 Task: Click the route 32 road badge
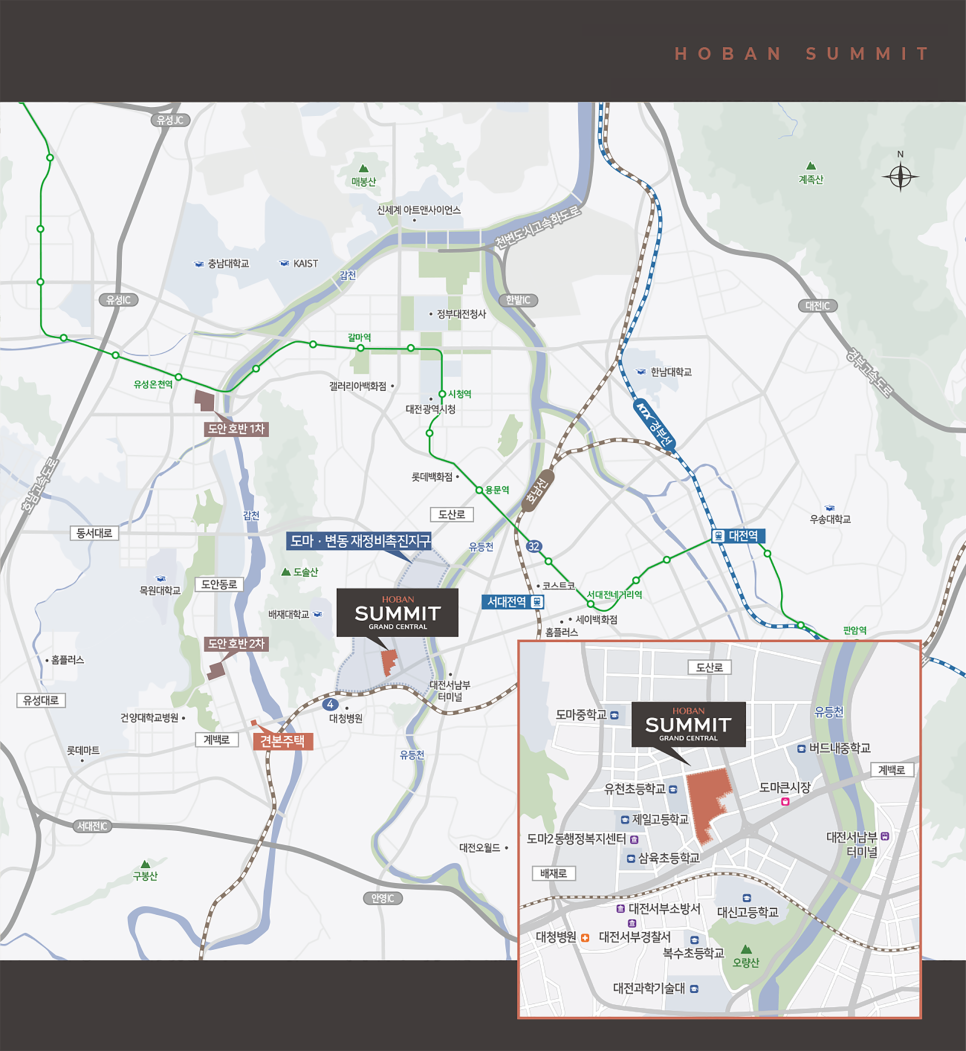[x=534, y=546]
